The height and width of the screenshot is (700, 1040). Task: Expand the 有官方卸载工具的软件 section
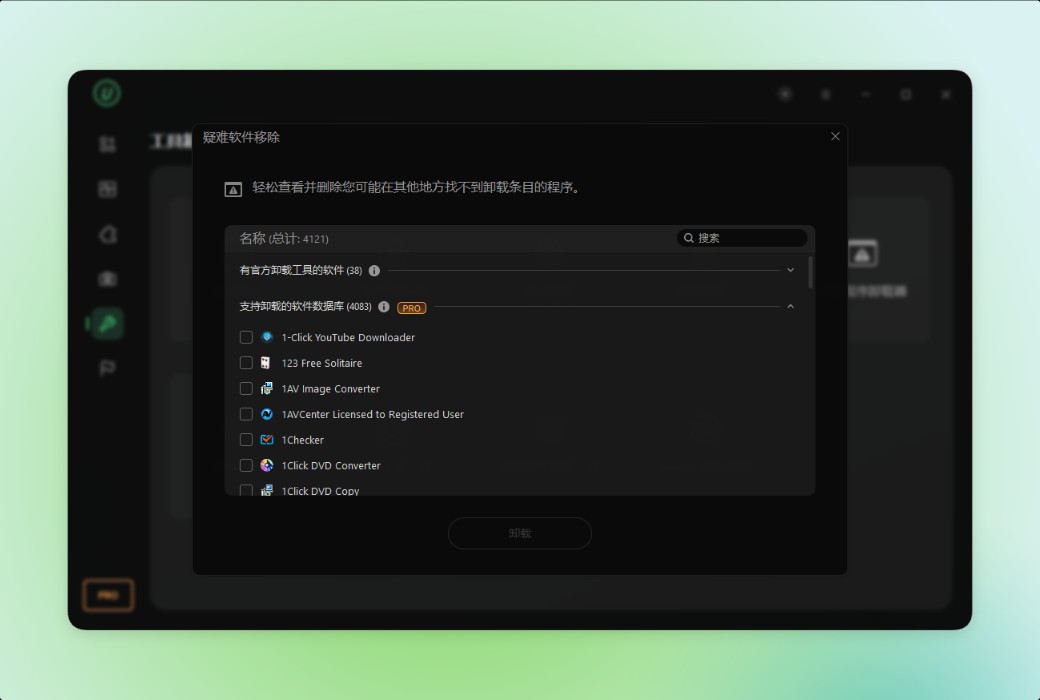click(x=790, y=270)
